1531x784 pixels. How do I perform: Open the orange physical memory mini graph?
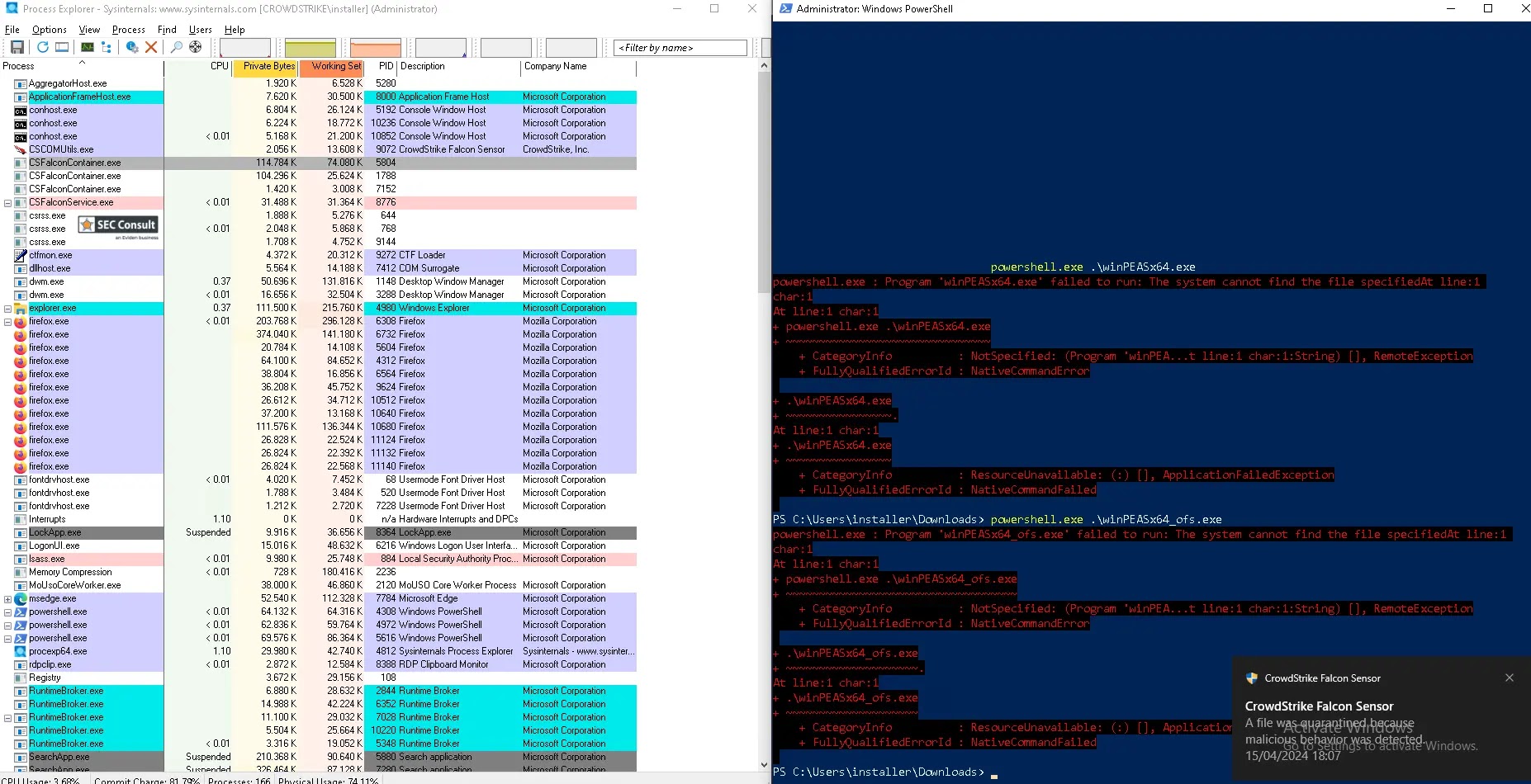(376, 48)
